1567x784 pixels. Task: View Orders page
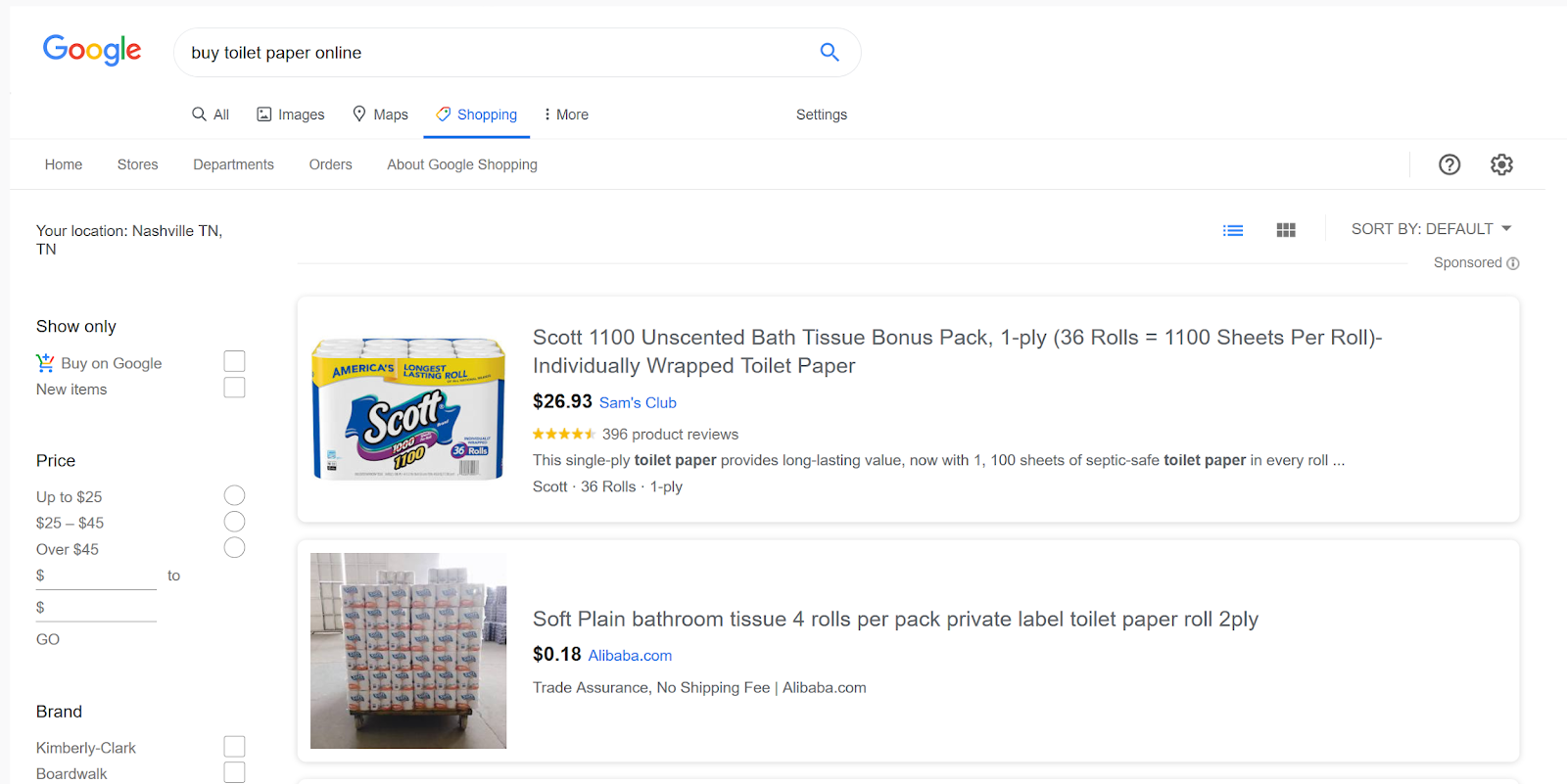331,164
